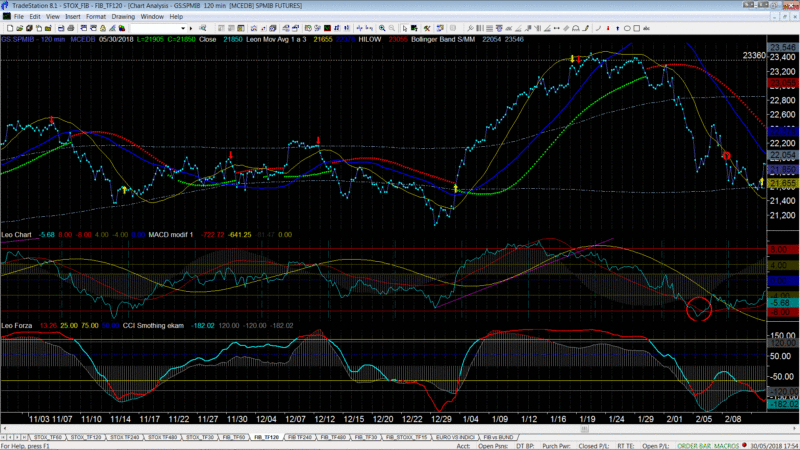Click the 23360 price level label
800x450 pixels.
point(754,55)
